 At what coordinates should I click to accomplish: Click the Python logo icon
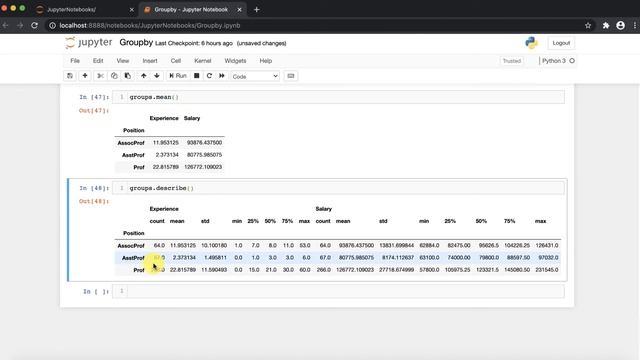[x=531, y=43]
